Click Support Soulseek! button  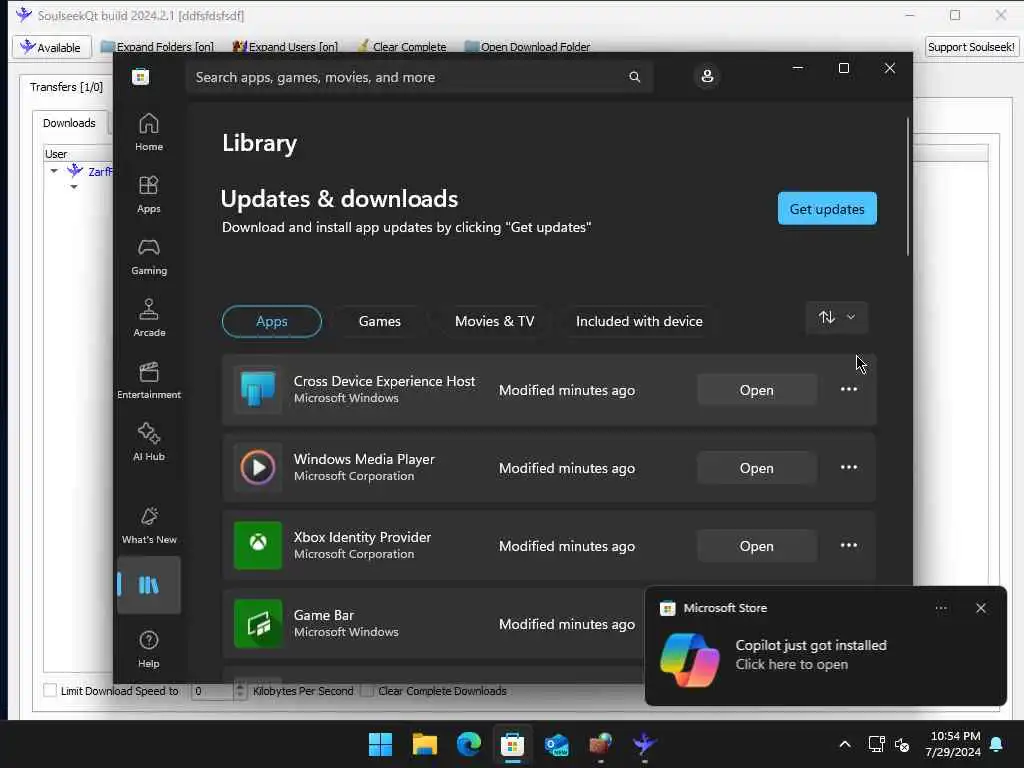tap(971, 47)
